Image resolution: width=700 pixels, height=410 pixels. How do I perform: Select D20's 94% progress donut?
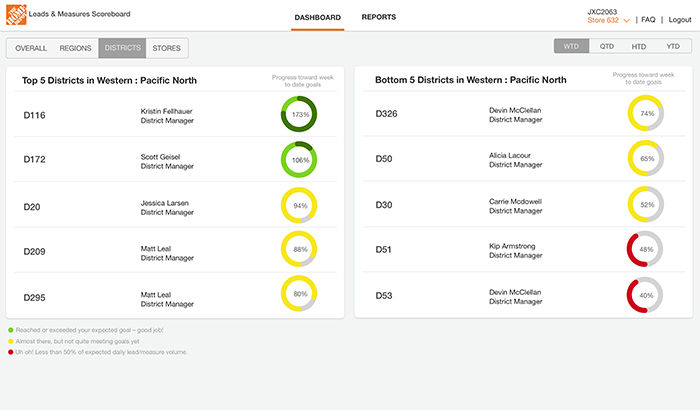[299, 205]
